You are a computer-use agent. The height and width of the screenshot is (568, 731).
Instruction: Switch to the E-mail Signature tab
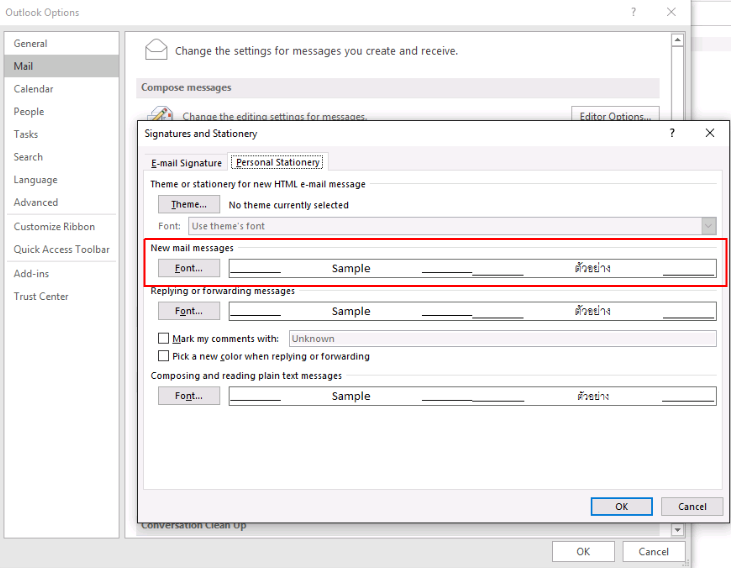[186, 163]
